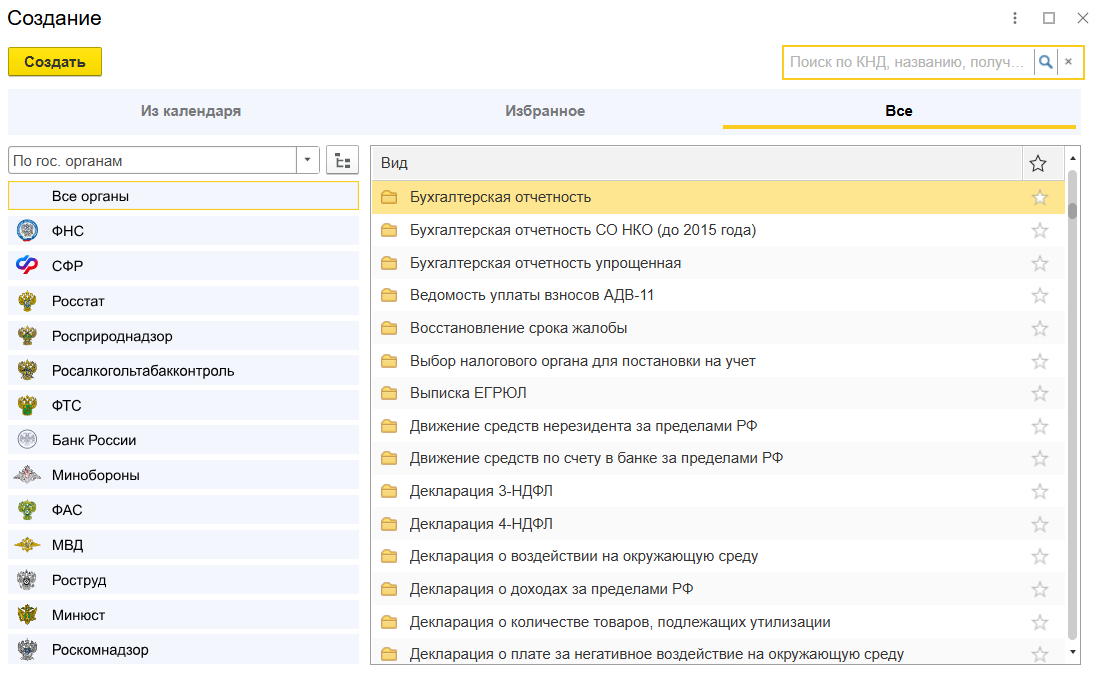Star Бухгалтерская отчетность as favorite
This screenshot has height=676, width=1099.
point(1039,197)
